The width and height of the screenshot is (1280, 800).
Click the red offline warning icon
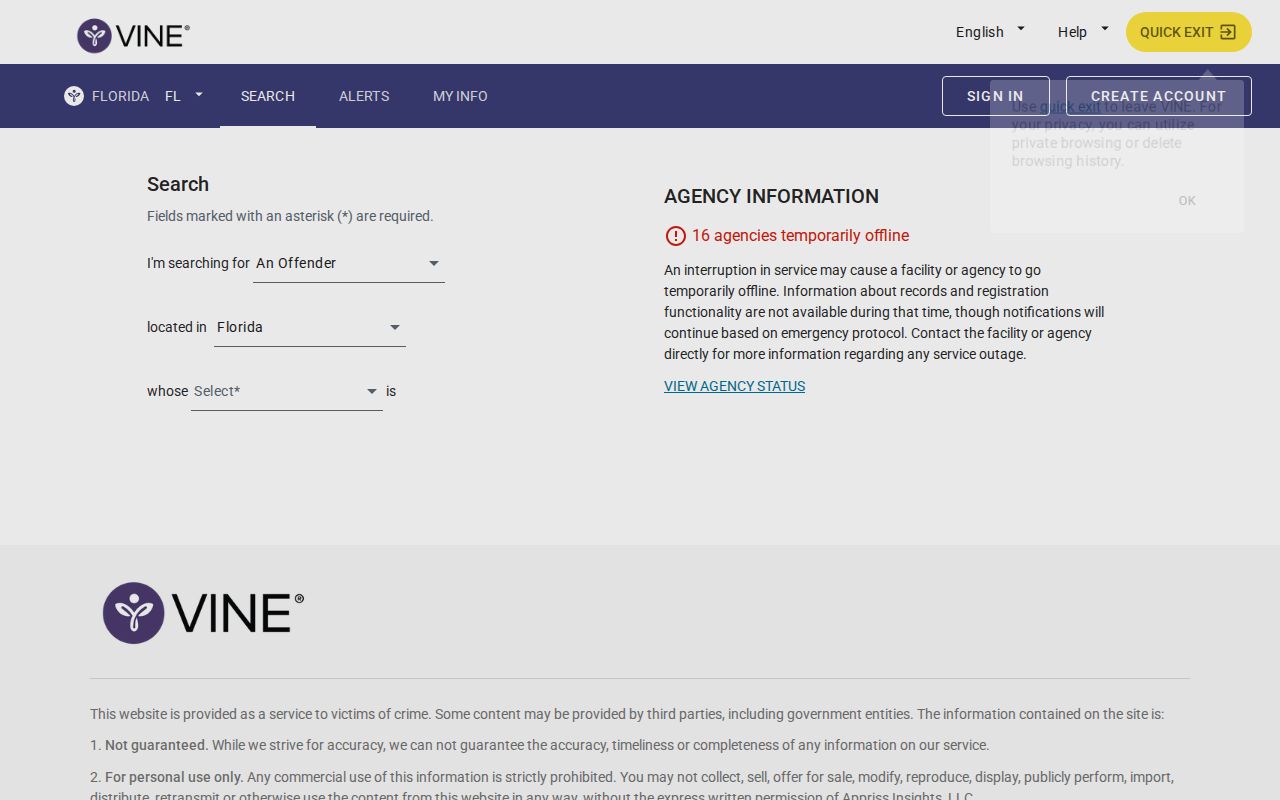pos(675,236)
